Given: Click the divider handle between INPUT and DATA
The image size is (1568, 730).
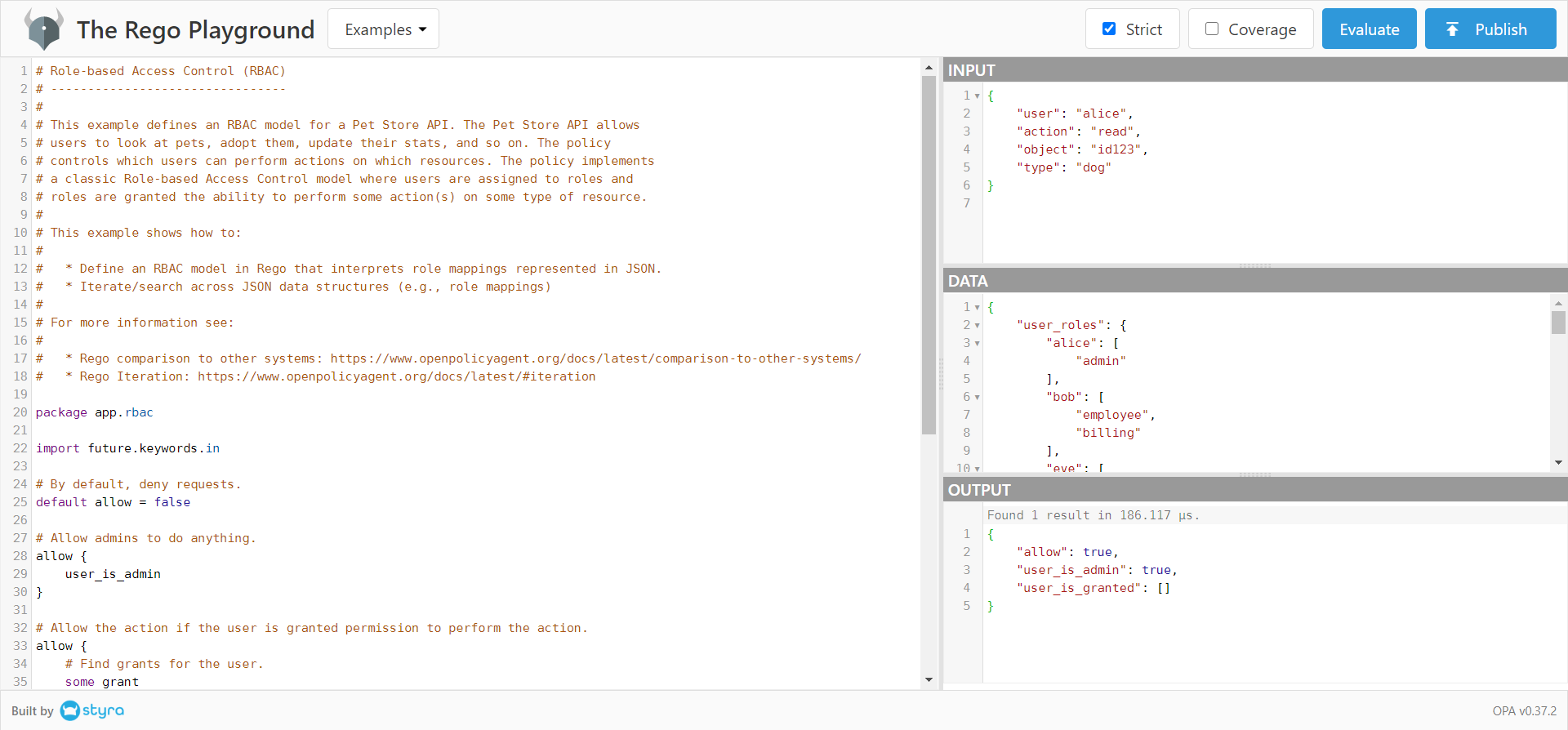Looking at the screenshot, I should pos(1255,265).
